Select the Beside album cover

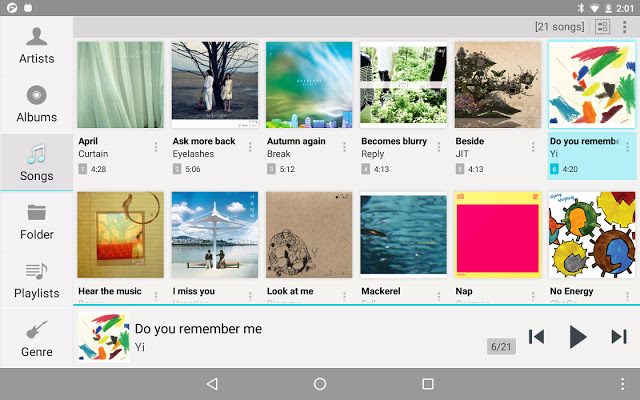[x=498, y=85]
